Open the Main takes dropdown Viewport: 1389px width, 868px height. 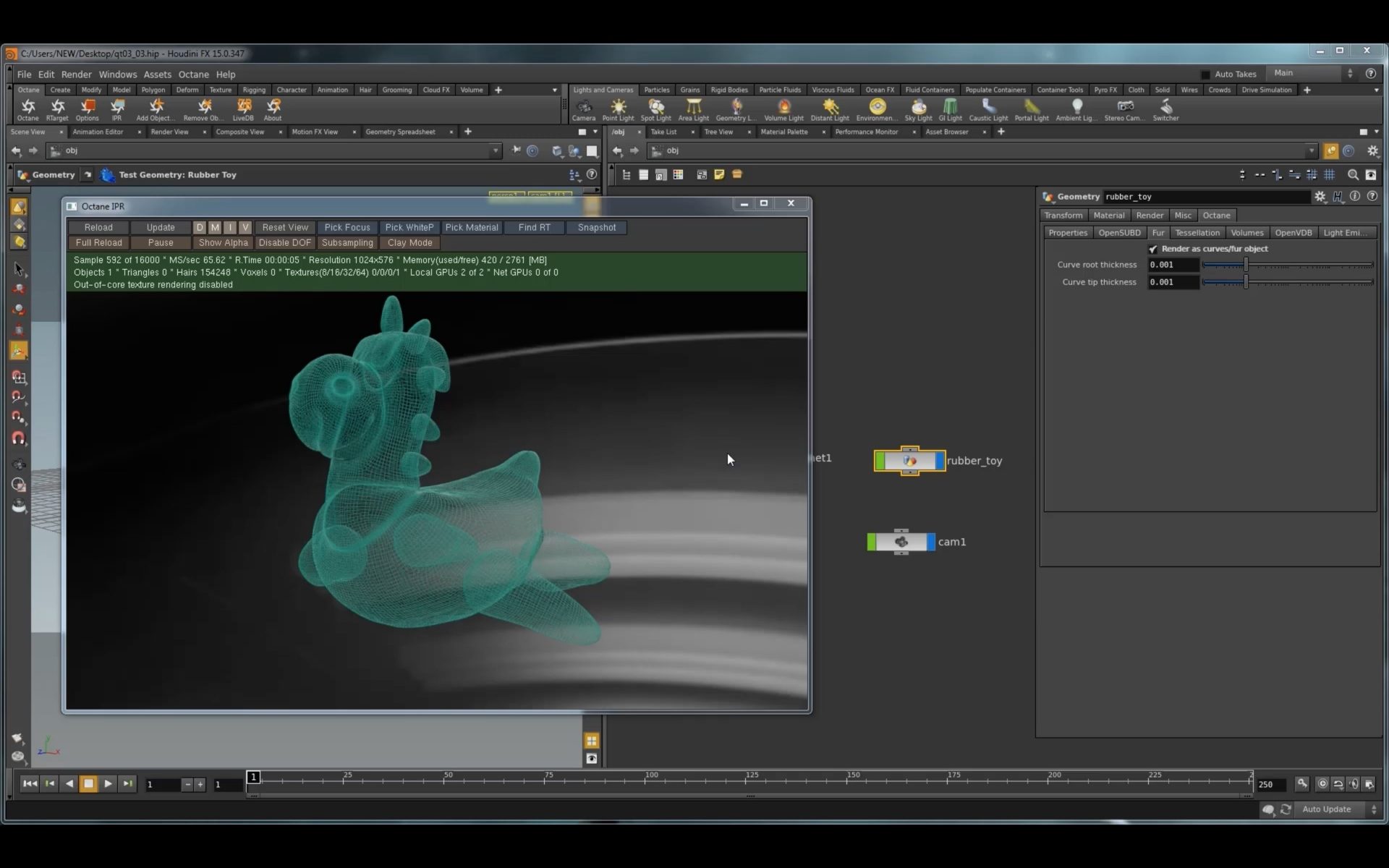coord(1312,73)
